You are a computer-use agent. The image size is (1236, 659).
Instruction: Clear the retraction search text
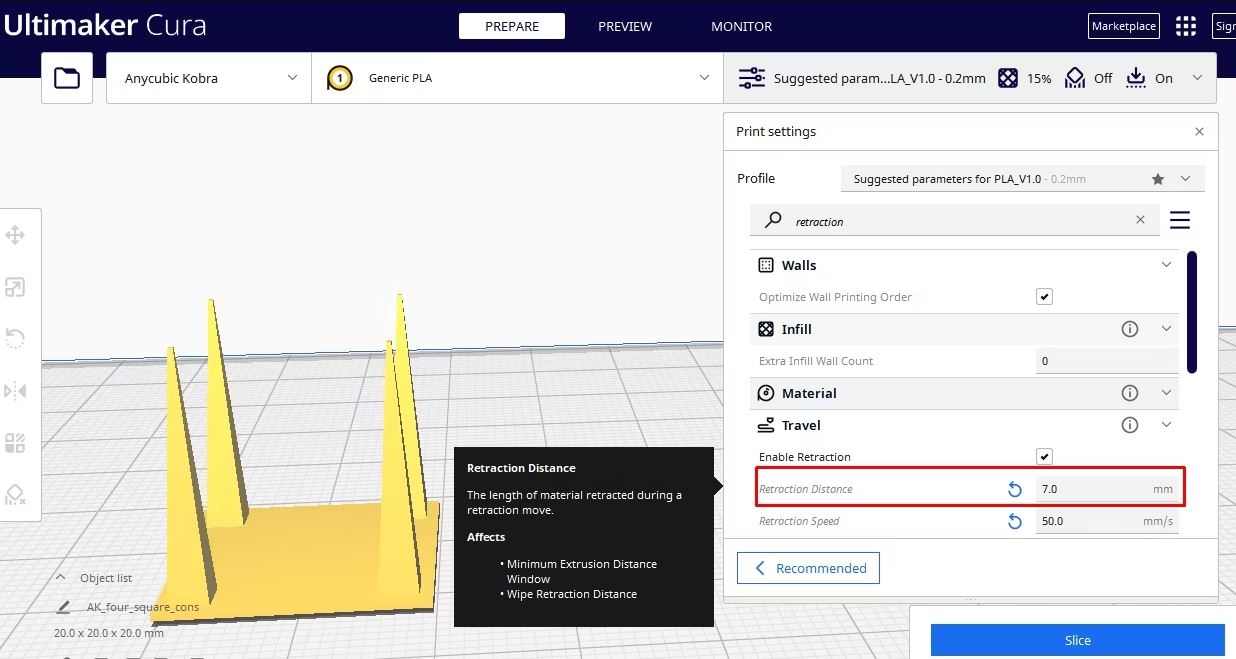tap(1140, 220)
